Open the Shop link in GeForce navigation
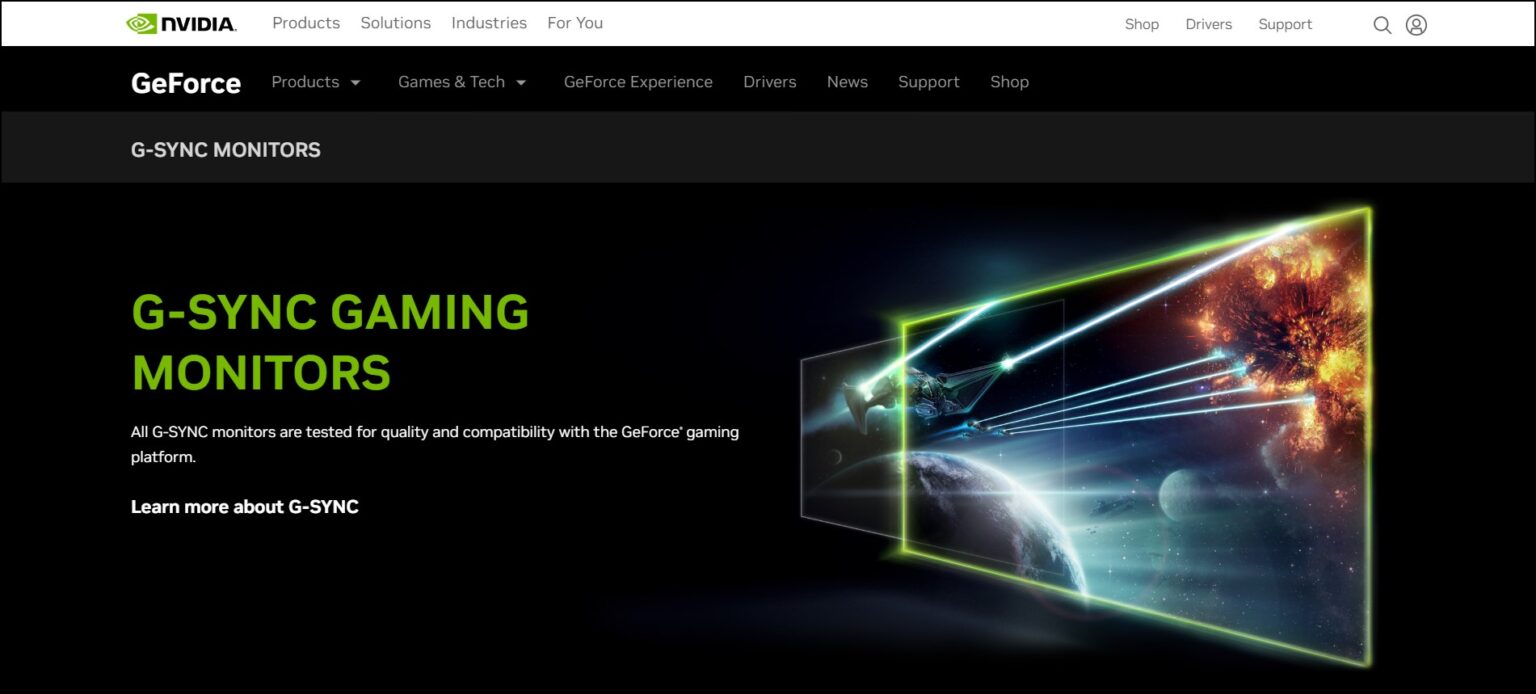1536x694 pixels. click(x=1009, y=82)
